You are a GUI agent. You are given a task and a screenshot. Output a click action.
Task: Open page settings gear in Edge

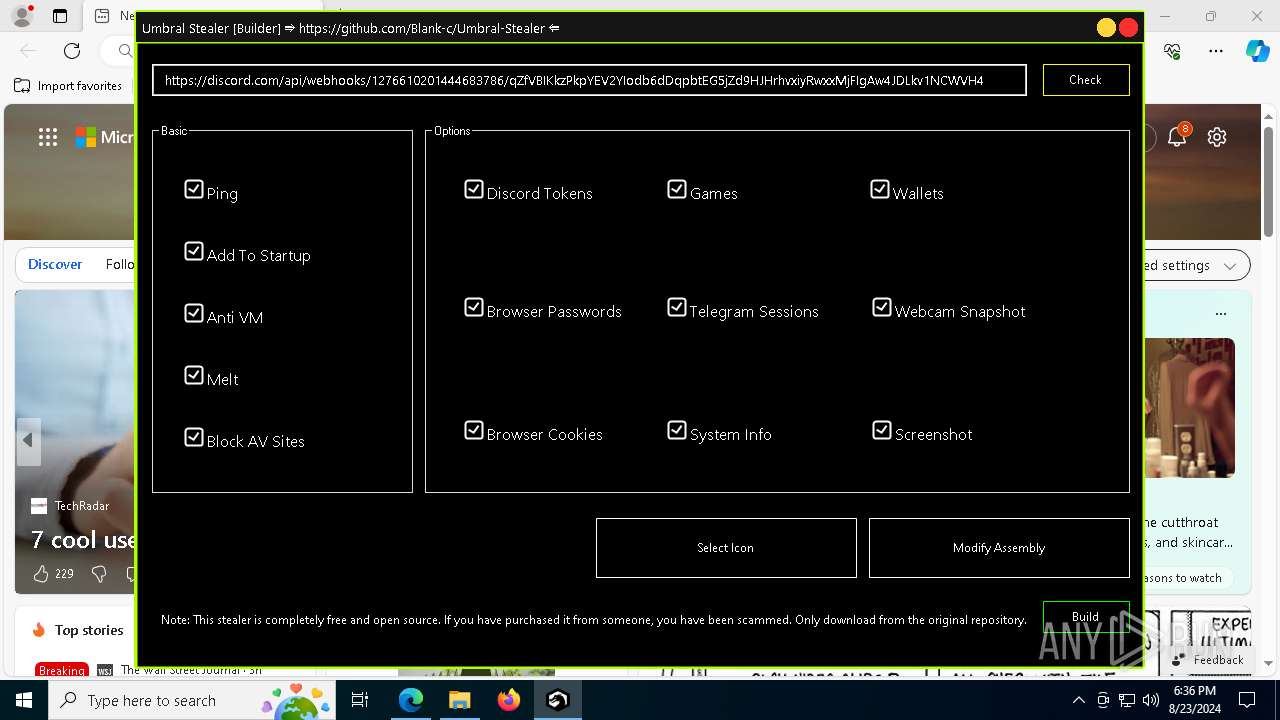tap(1217, 137)
